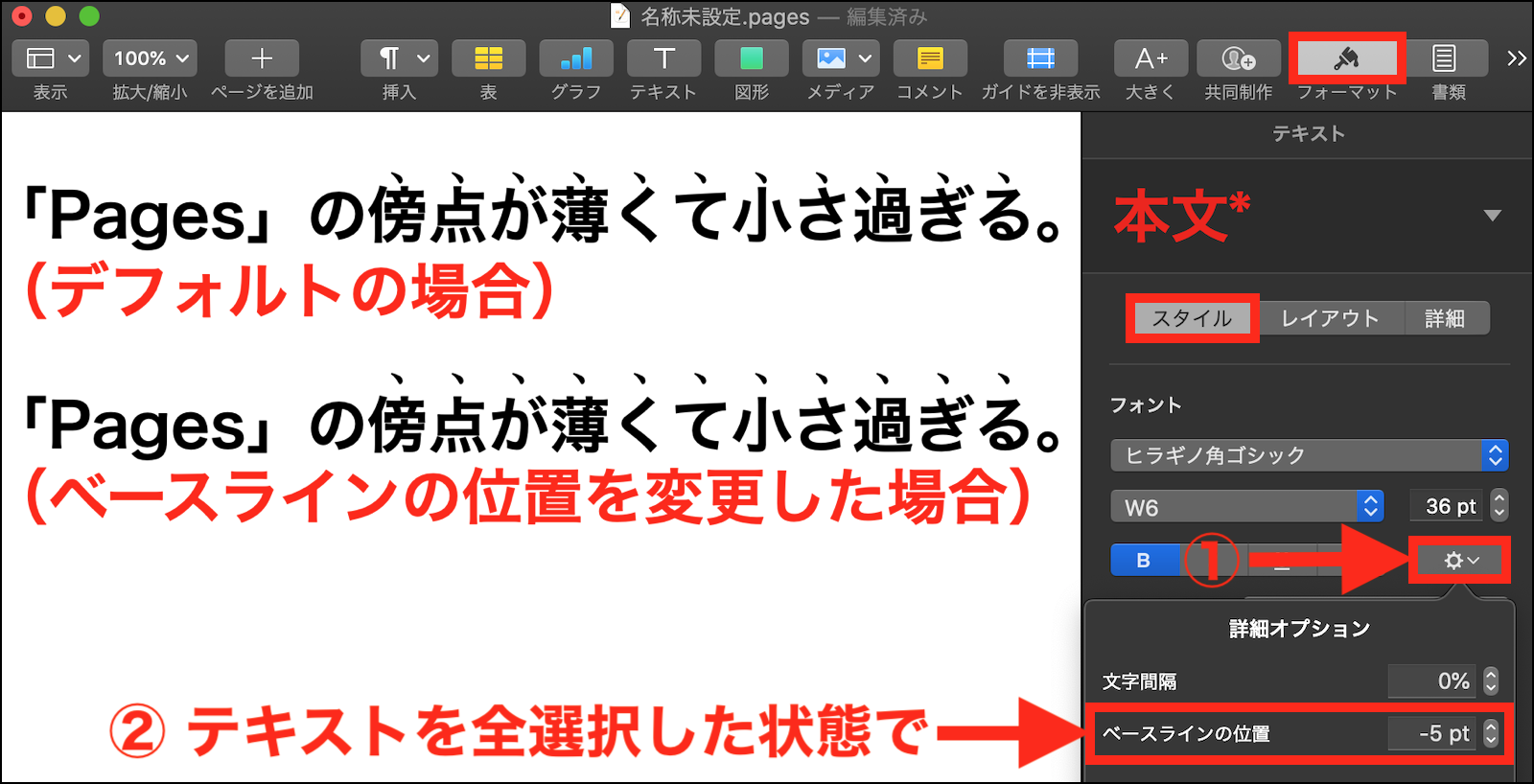Open the 書類 document sidebar

1444,58
